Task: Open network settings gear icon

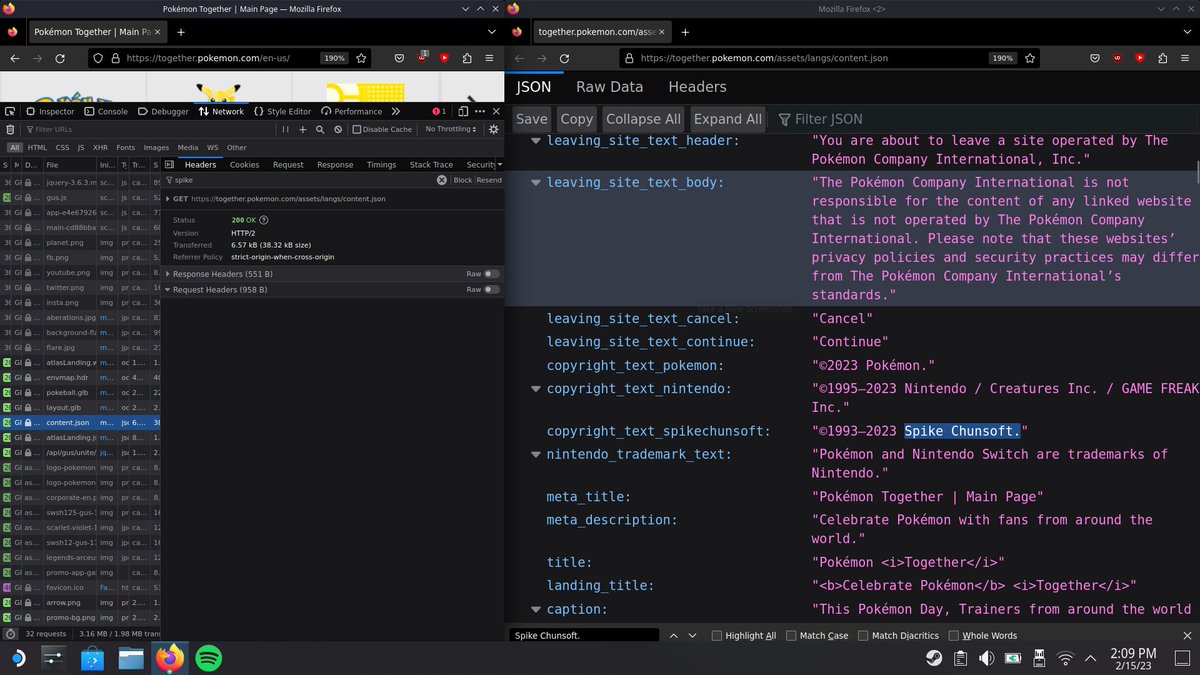Action: pyautogui.click(x=493, y=129)
